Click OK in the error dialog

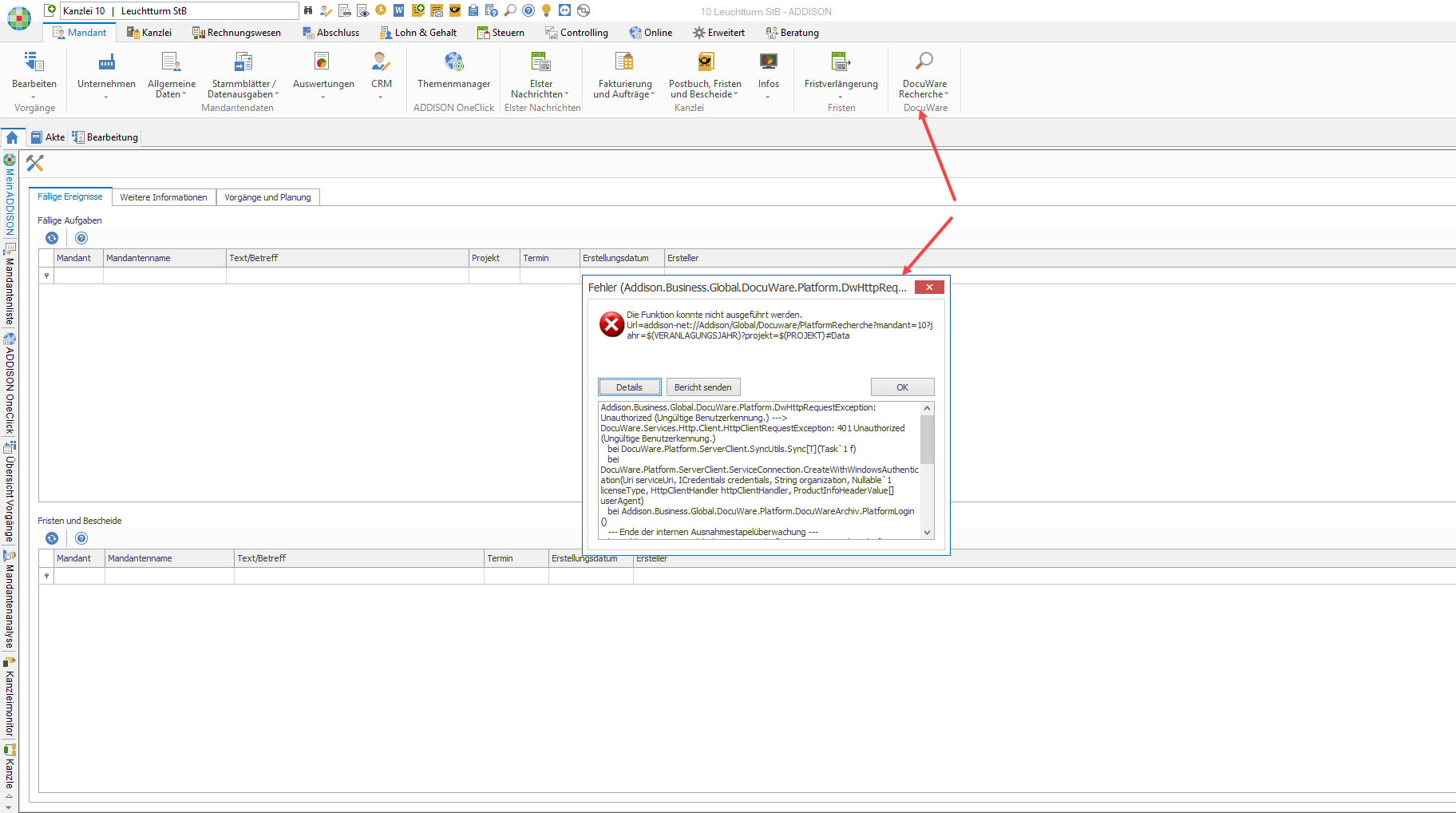[x=902, y=387]
